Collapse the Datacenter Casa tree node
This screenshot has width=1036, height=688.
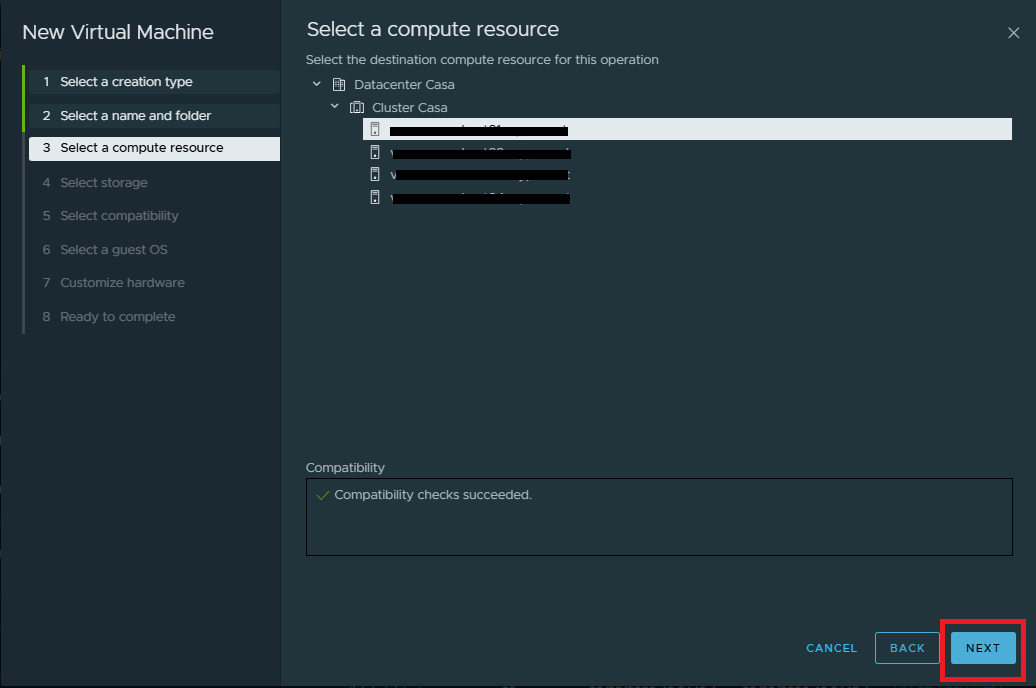(x=317, y=85)
